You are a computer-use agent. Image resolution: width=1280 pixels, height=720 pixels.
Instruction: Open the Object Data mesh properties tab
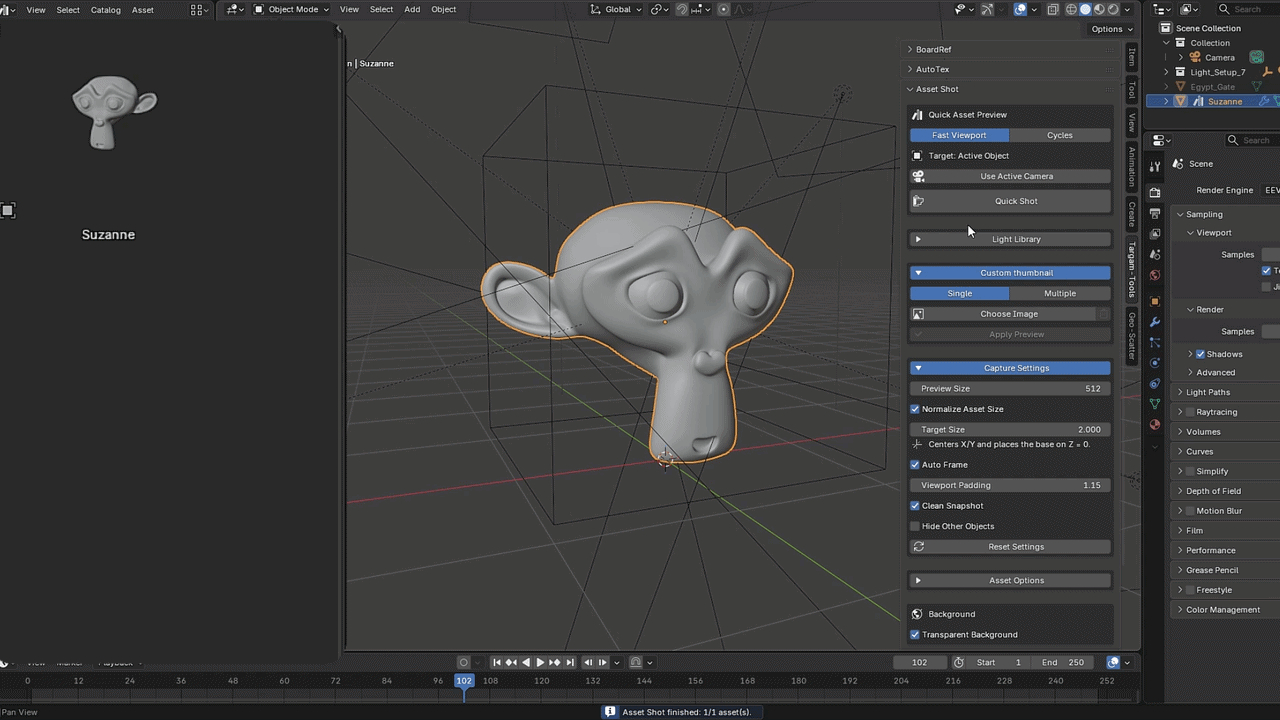pos(1155,403)
